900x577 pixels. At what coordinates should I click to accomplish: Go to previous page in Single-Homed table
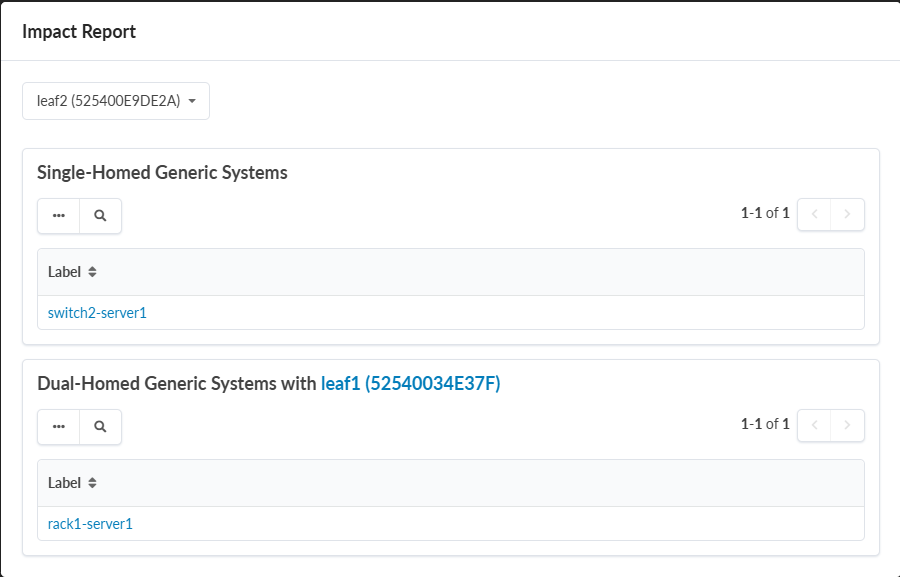click(x=814, y=214)
